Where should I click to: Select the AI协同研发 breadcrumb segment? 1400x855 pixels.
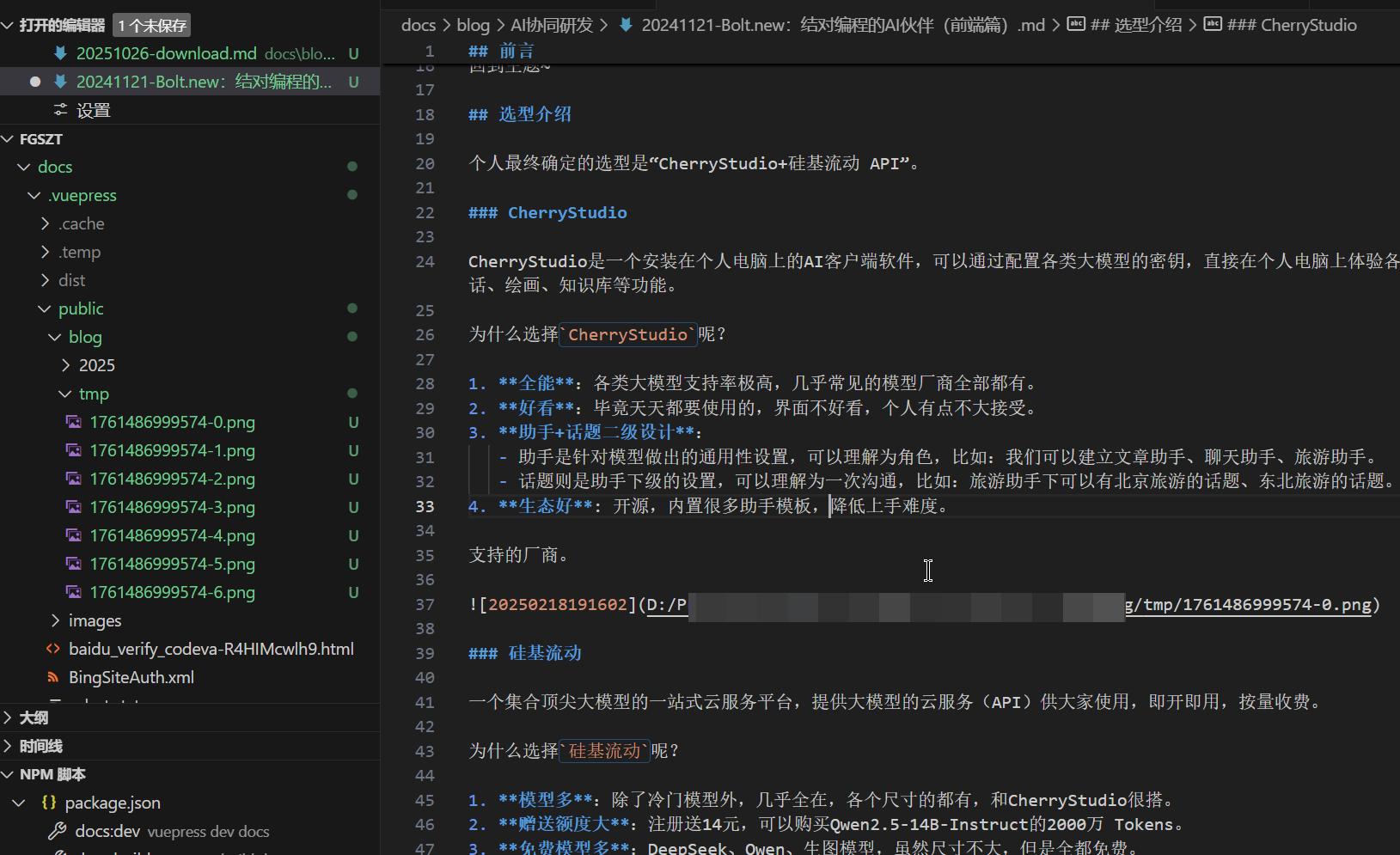point(552,25)
